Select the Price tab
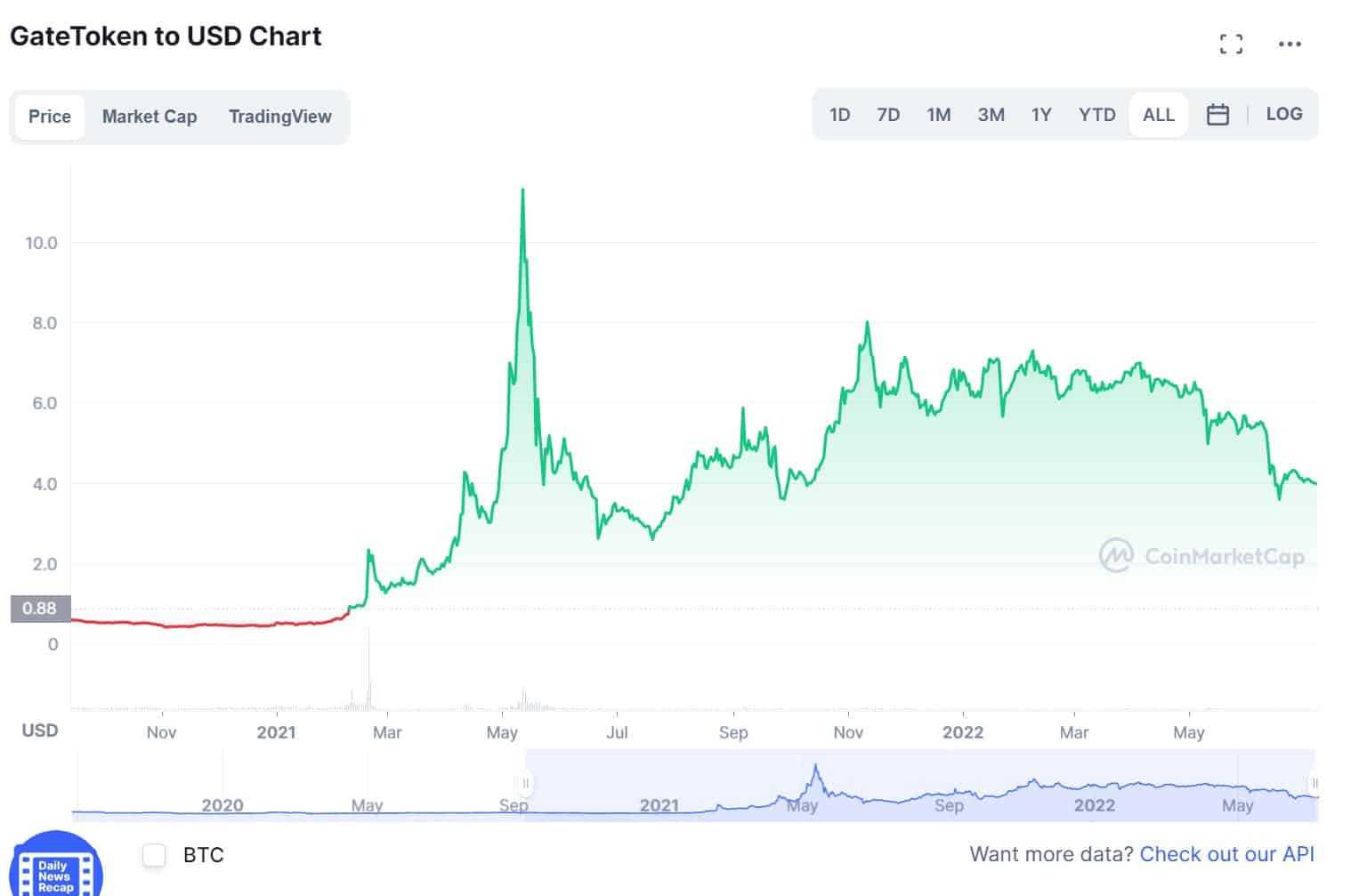This screenshot has height=896, width=1351. (x=50, y=117)
